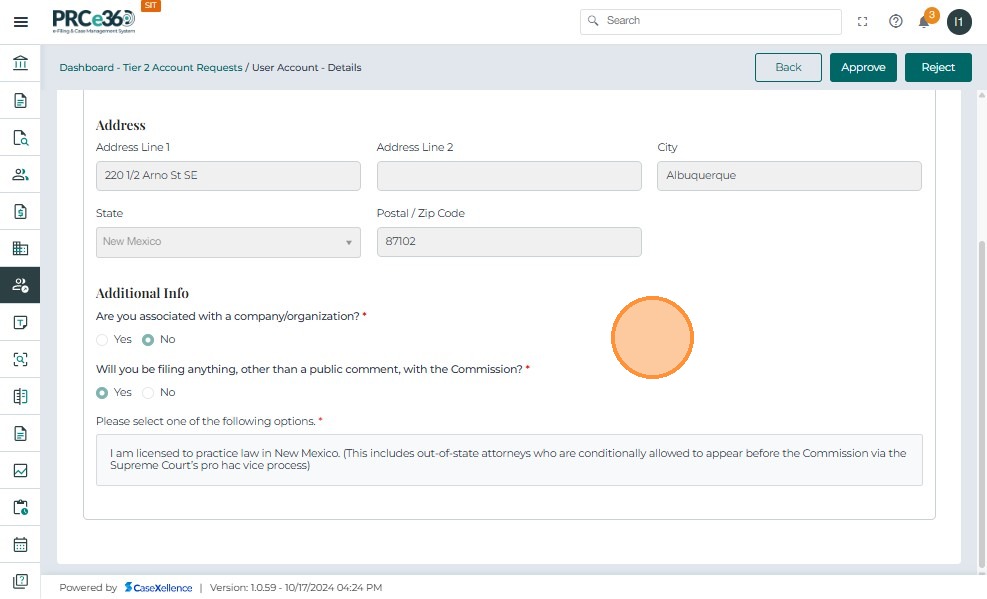Open the dollar document sidebar icon
Viewport: 987px width, 599px height.
[20, 212]
